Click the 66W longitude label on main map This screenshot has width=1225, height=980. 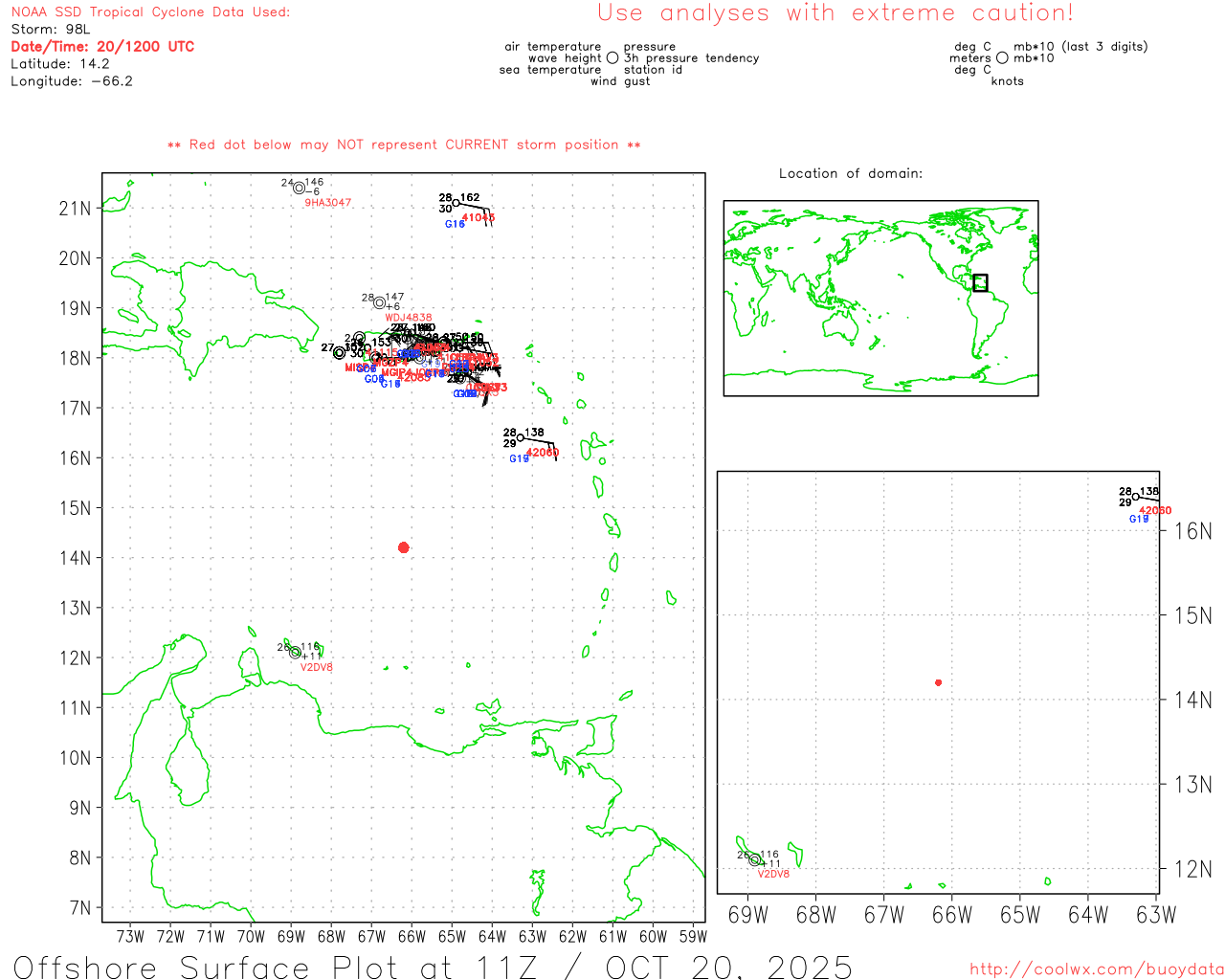pos(412,936)
